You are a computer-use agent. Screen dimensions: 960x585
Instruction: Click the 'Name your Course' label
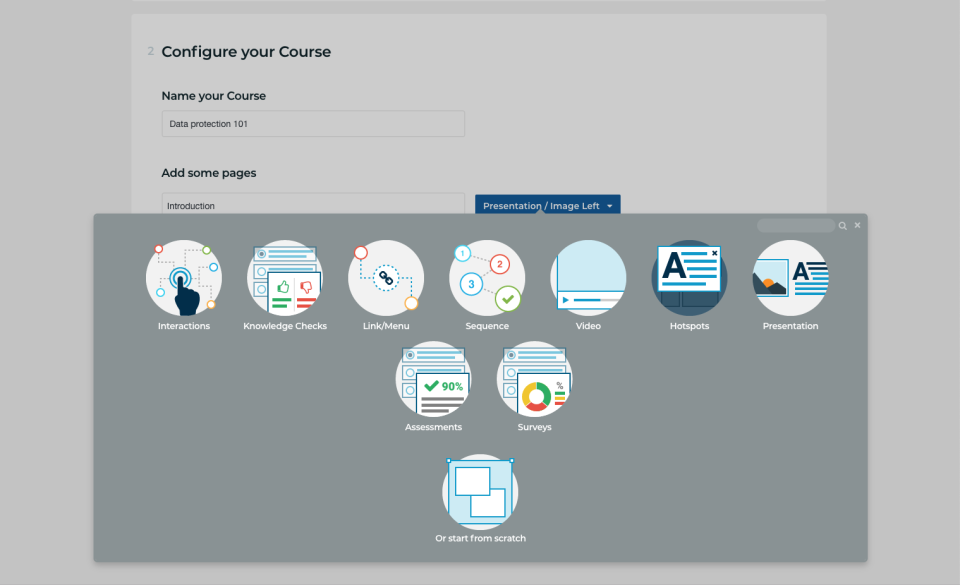pos(214,96)
